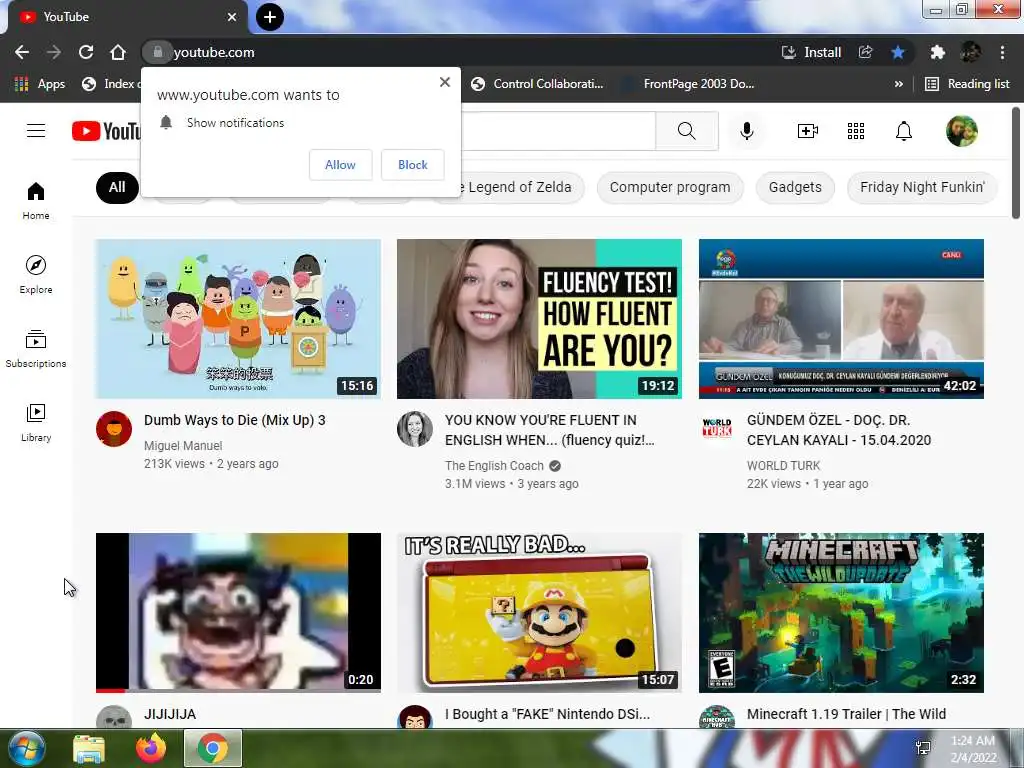Open The English Coach channel
The width and height of the screenshot is (1024, 768).
[494, 466]
